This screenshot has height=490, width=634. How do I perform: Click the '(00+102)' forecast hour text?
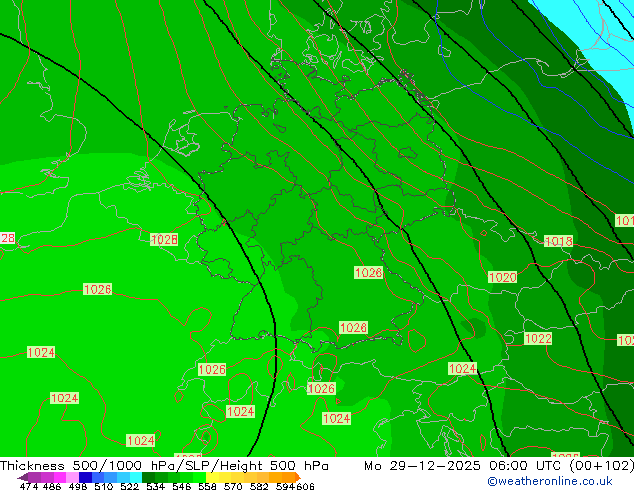(x=601, y=466)
